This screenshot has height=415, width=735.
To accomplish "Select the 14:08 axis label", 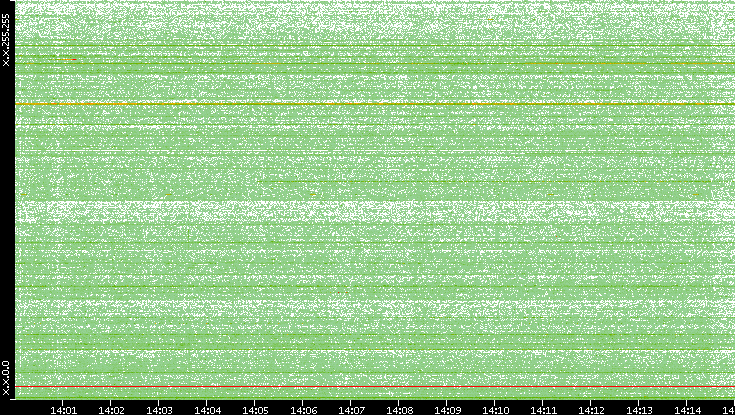I will point(399,410).
